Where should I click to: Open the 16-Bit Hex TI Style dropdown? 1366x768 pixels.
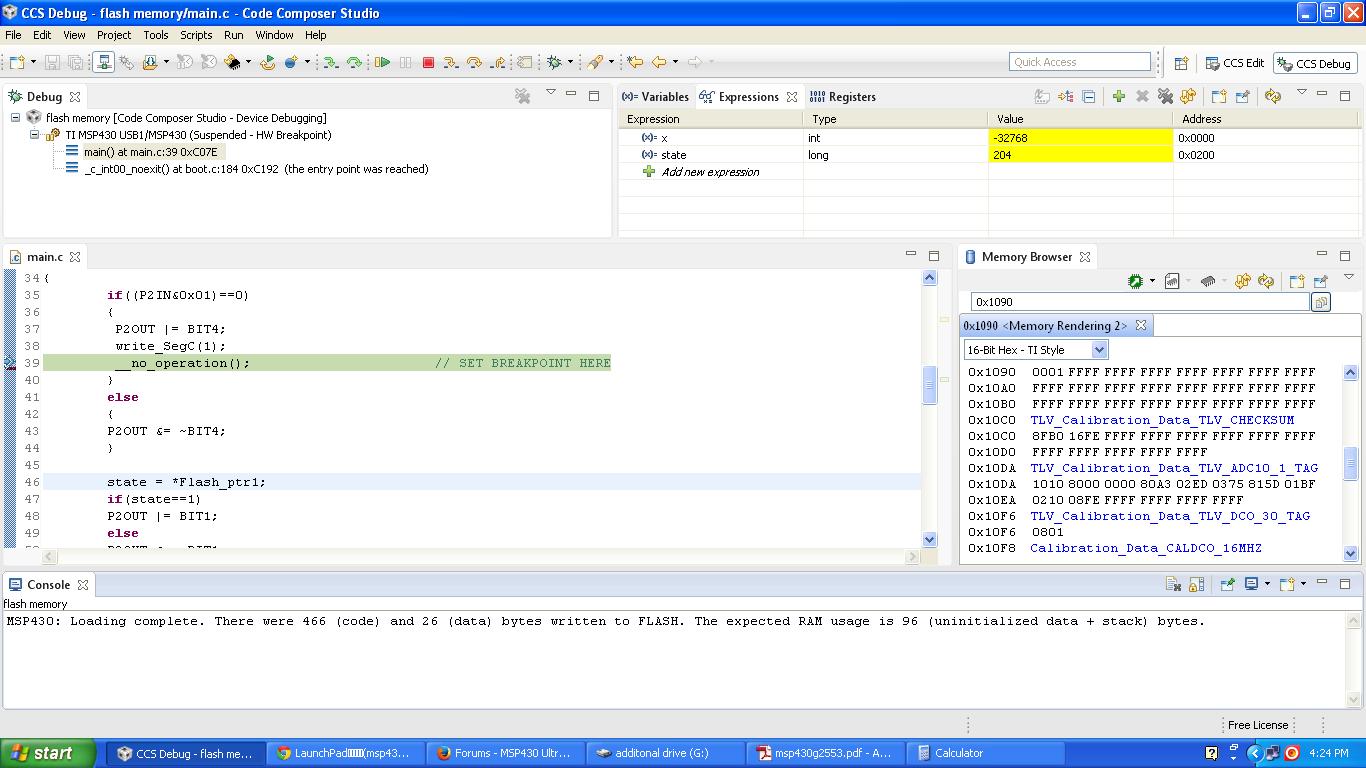pos(1100,350)
